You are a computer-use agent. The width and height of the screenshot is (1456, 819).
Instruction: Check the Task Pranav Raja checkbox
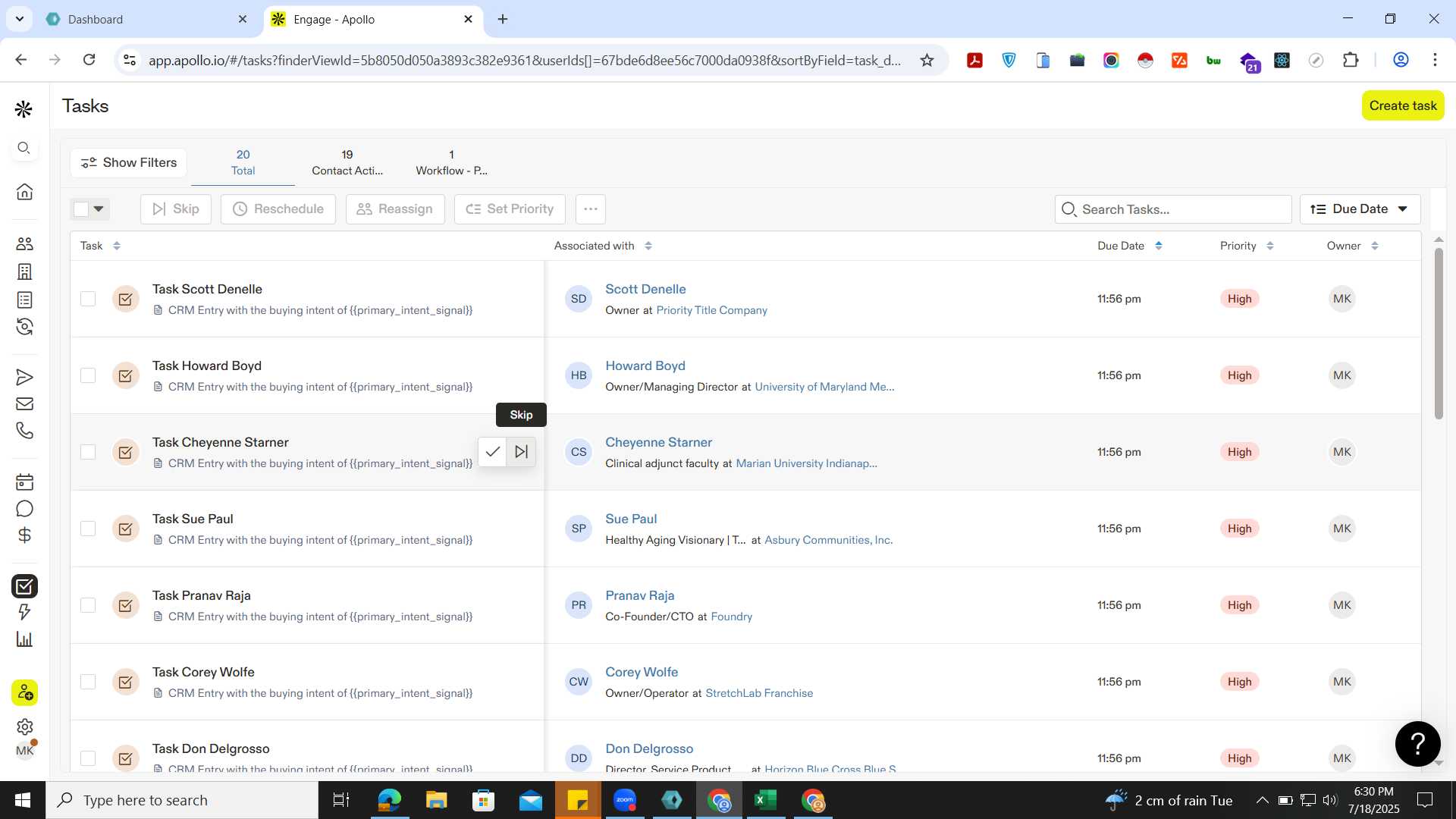click(88, 605)
